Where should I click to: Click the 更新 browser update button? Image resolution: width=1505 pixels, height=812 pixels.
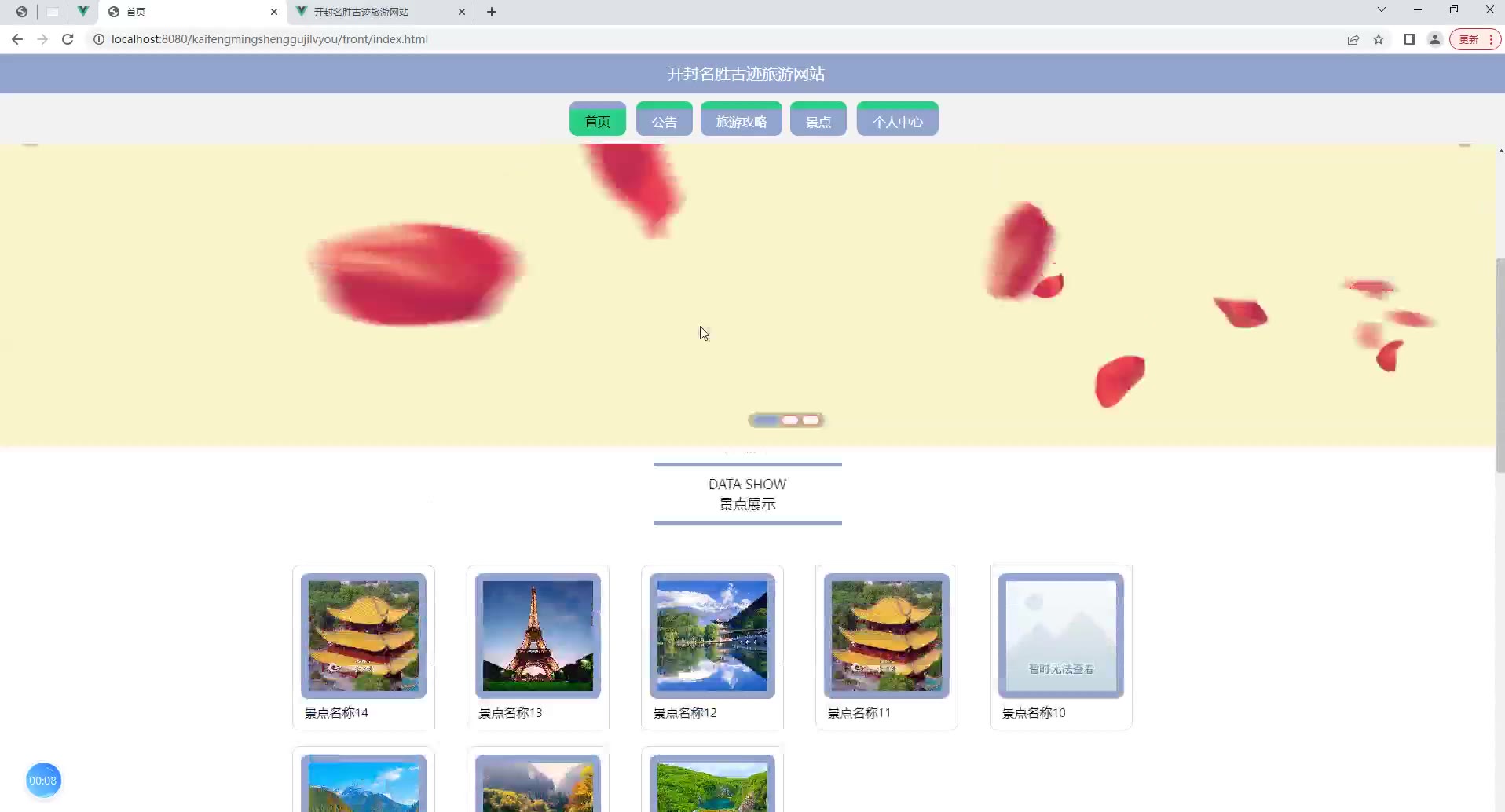pyautogui.click(x=1469, y=39)
